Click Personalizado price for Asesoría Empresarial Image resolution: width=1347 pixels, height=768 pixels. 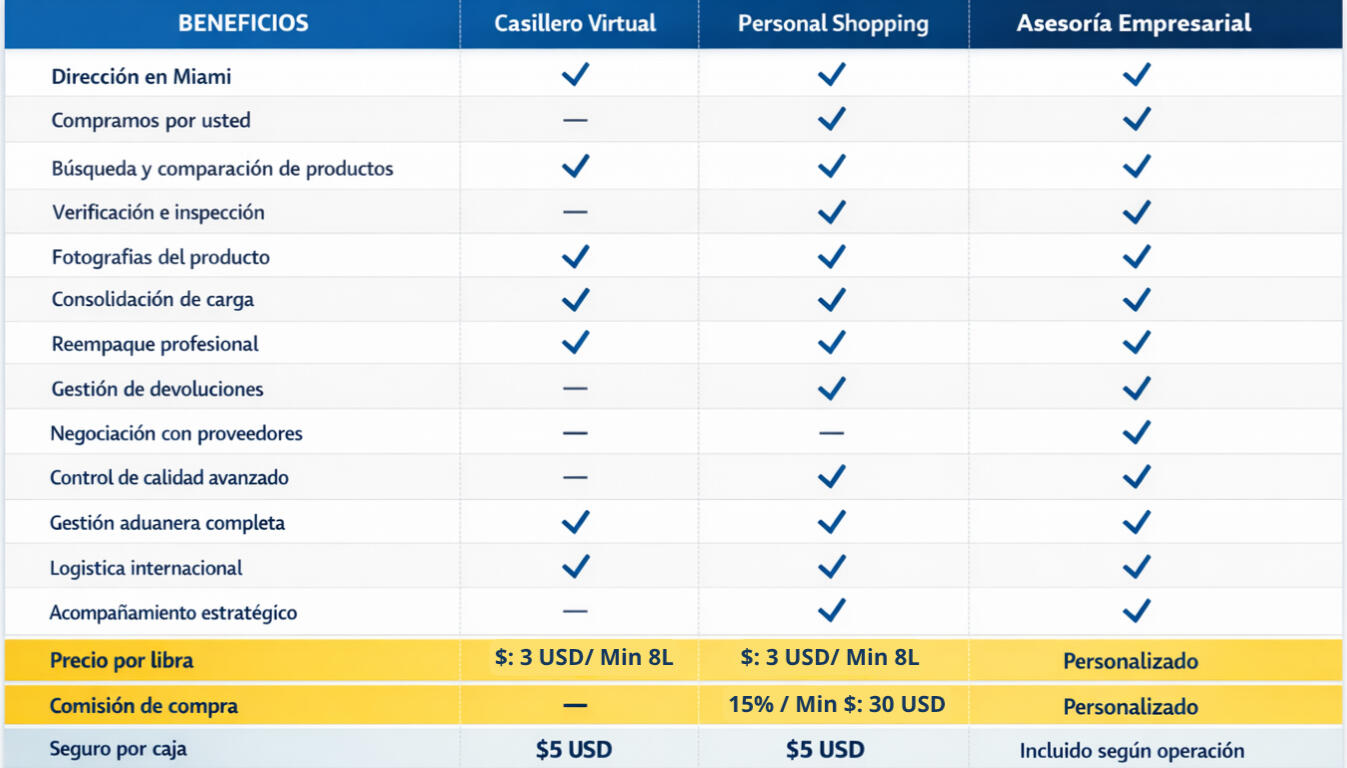(1130, 661)
